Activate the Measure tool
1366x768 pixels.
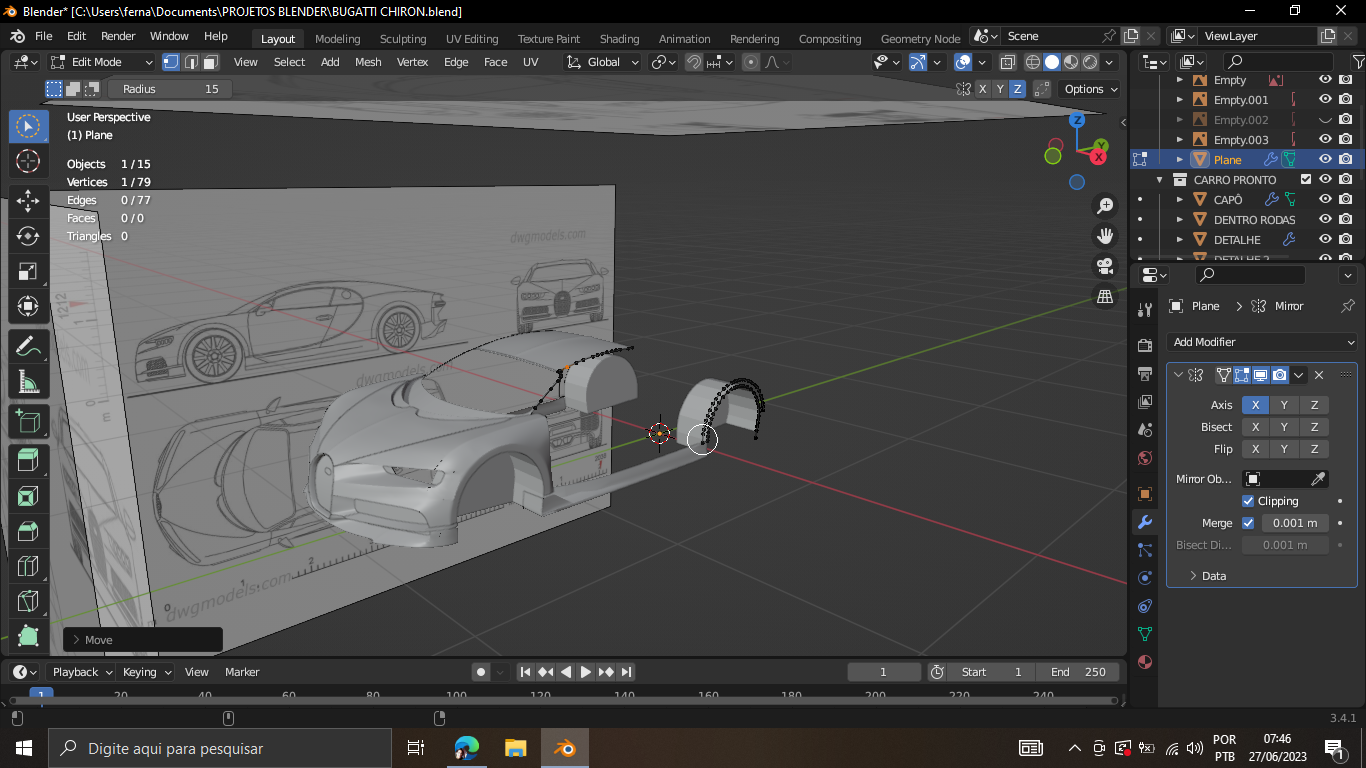point(28,381)
